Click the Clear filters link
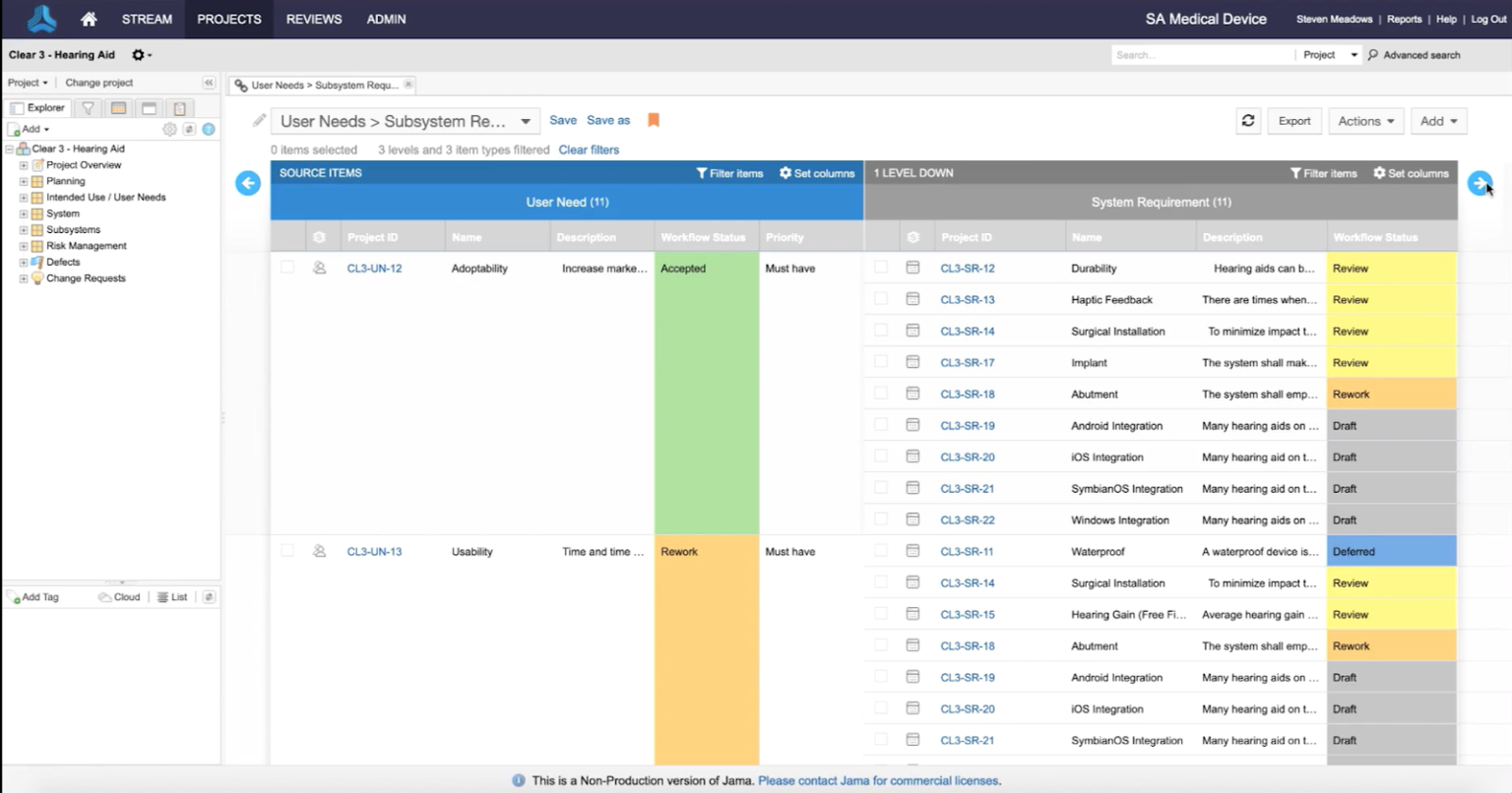The width and height of the screenshot is (1512, 793). point(588,150)
